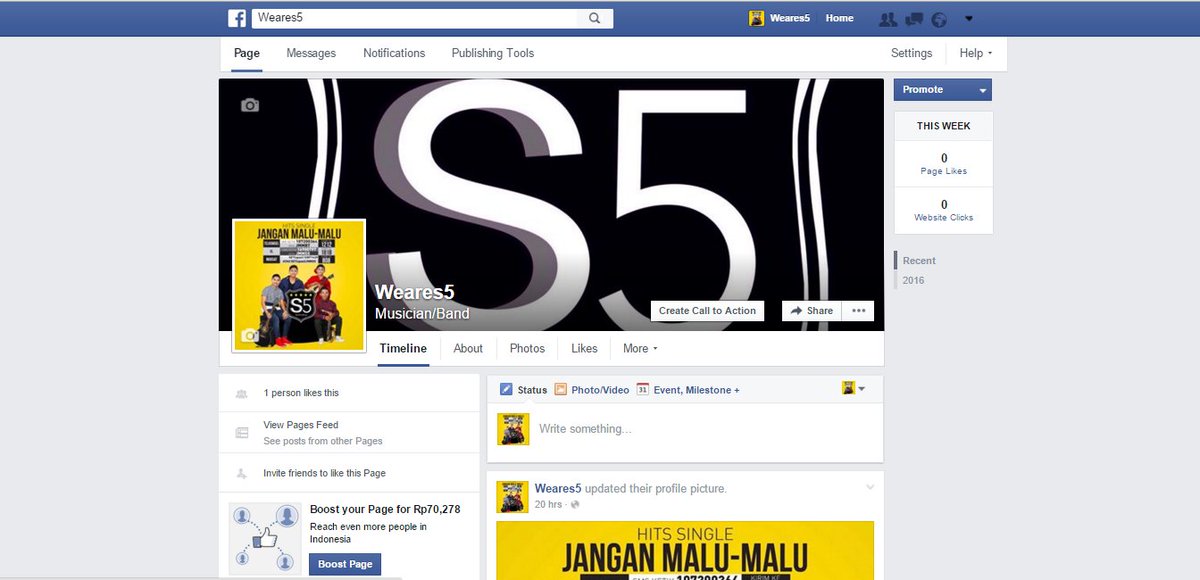Expand the More tab dropdown
Image resolution: width=1200 pixels, height=580 pixels.
641,349
